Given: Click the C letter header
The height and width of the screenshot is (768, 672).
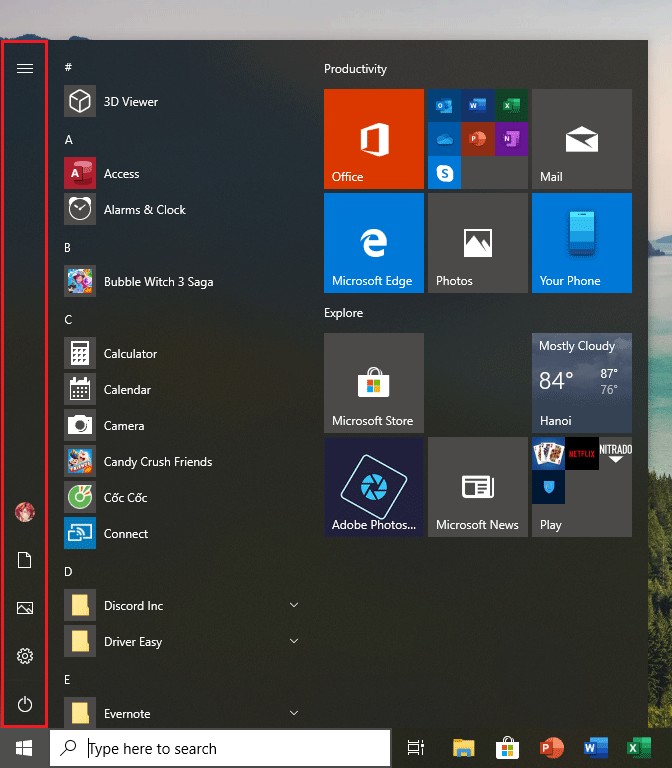Looking at the screenshot, I should coord(68,320).
